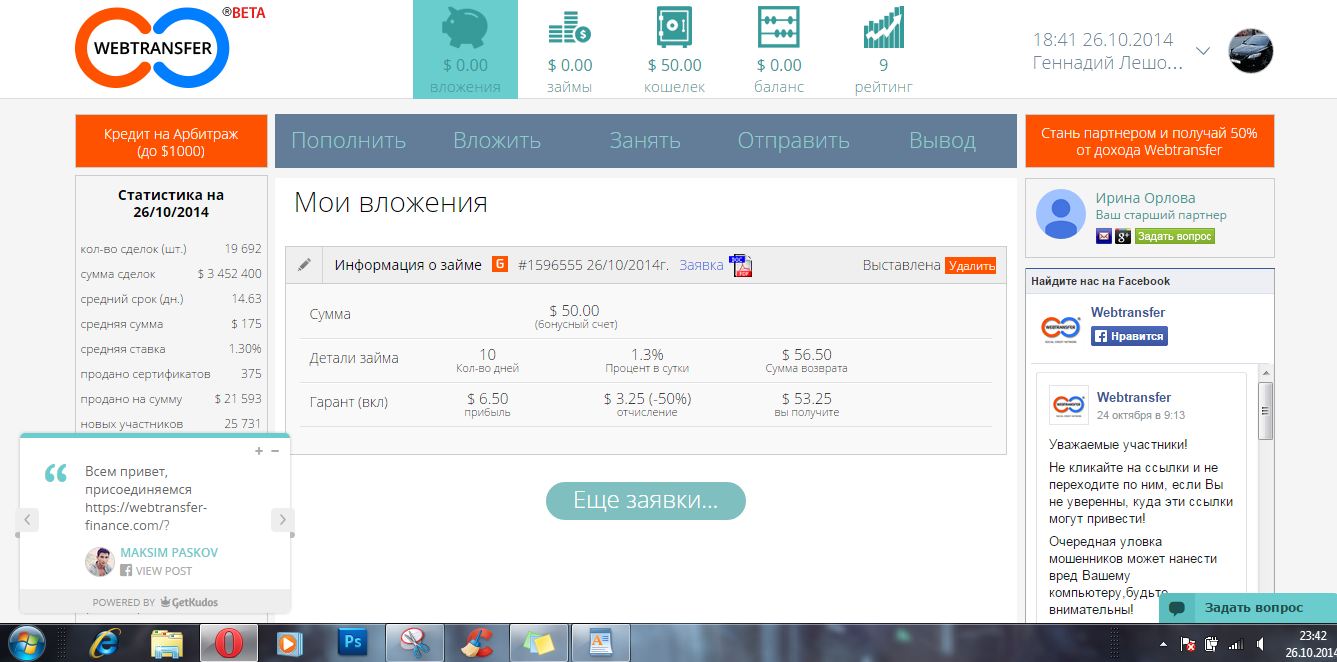Viewport: 1337px width, 662px height.
Task: Click the green Задать вопрос button by partner
Action: coord(1174,236)
